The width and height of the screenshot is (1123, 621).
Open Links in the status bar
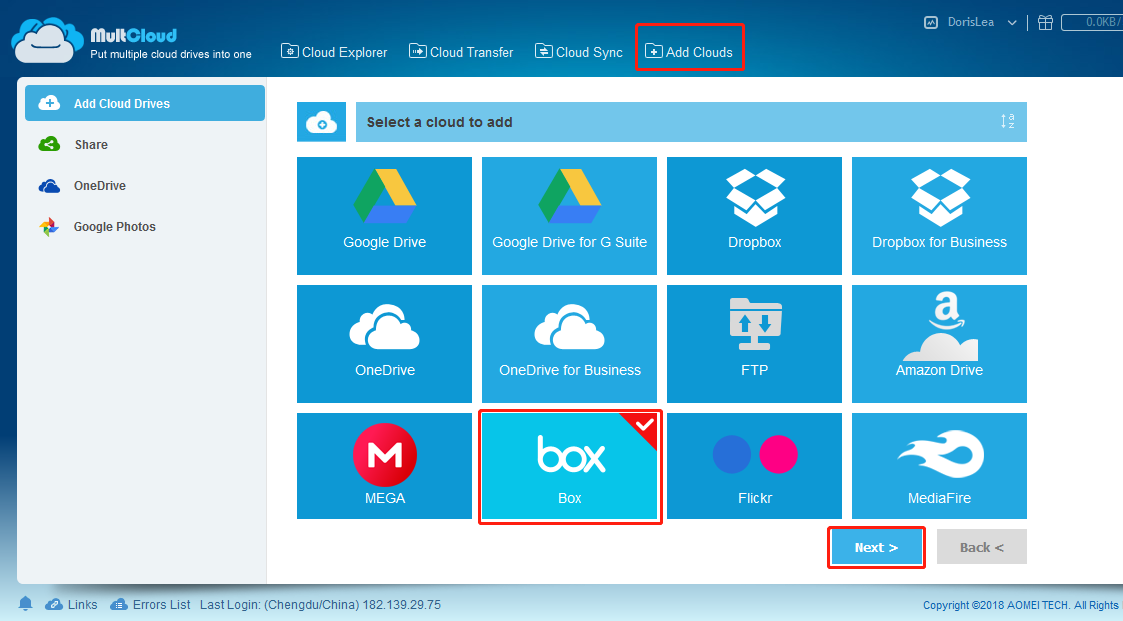71,605
